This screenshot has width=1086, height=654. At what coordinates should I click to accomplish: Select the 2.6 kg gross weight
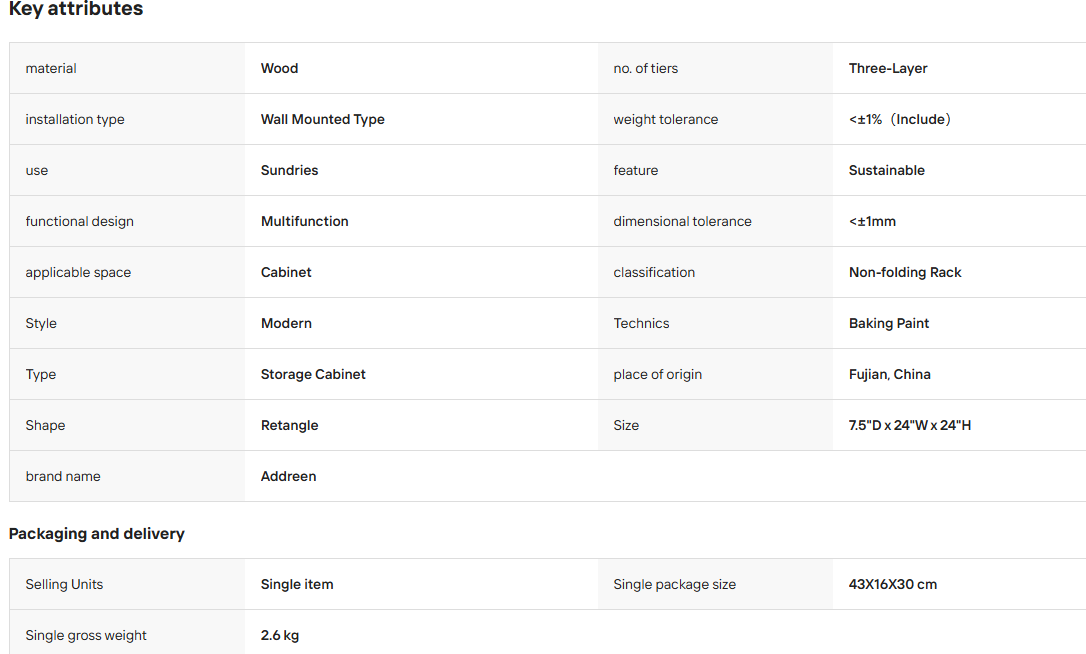(280, 635)
